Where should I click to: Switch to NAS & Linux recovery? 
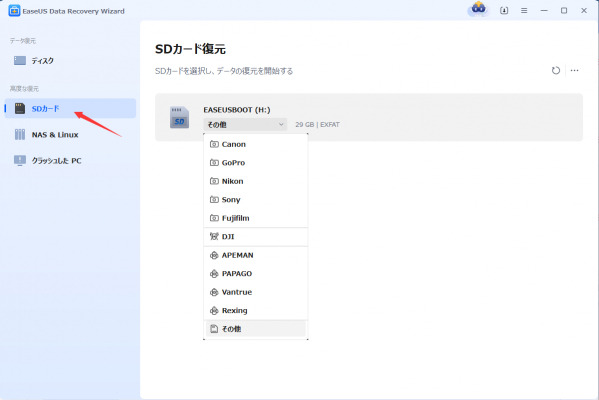pyautogui.click(x=70, y=134)
